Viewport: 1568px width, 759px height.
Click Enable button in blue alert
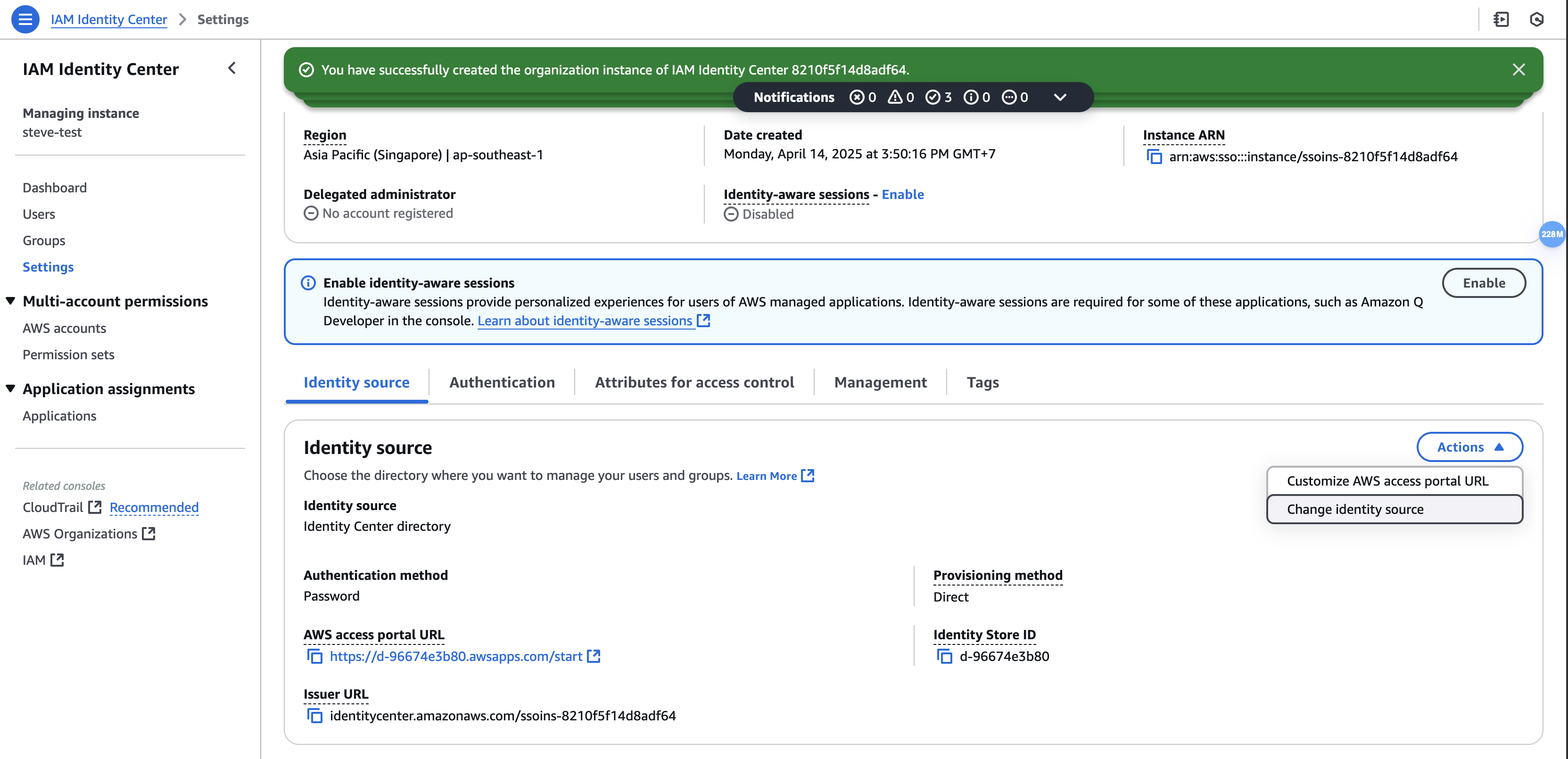[x=1484, y=283]
